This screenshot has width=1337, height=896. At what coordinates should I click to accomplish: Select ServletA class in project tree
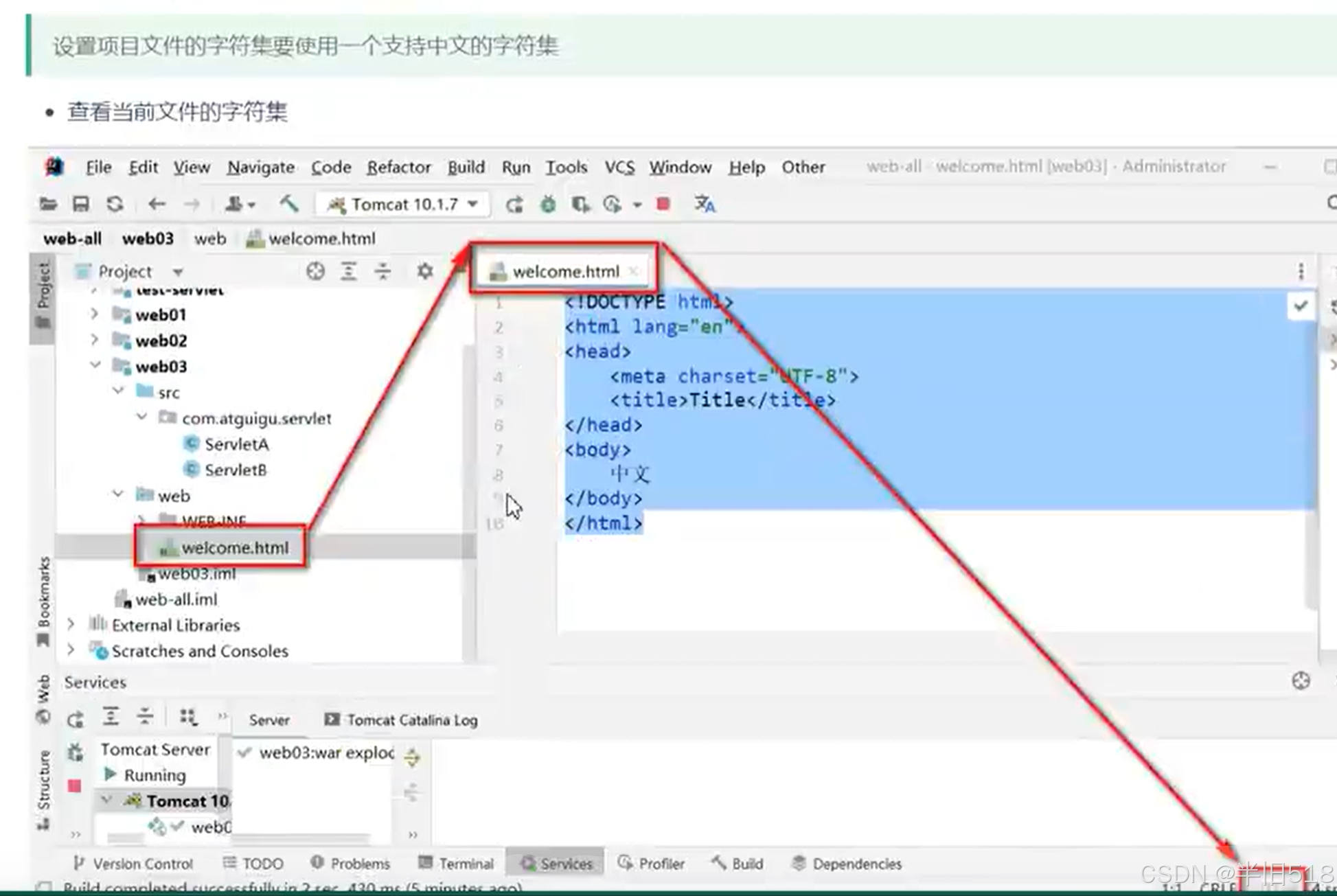coord(227,444)
